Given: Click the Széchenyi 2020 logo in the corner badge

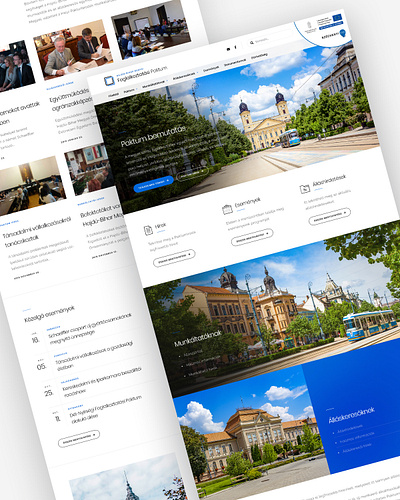Looking at the screenshot, I should tap(334, 35).
